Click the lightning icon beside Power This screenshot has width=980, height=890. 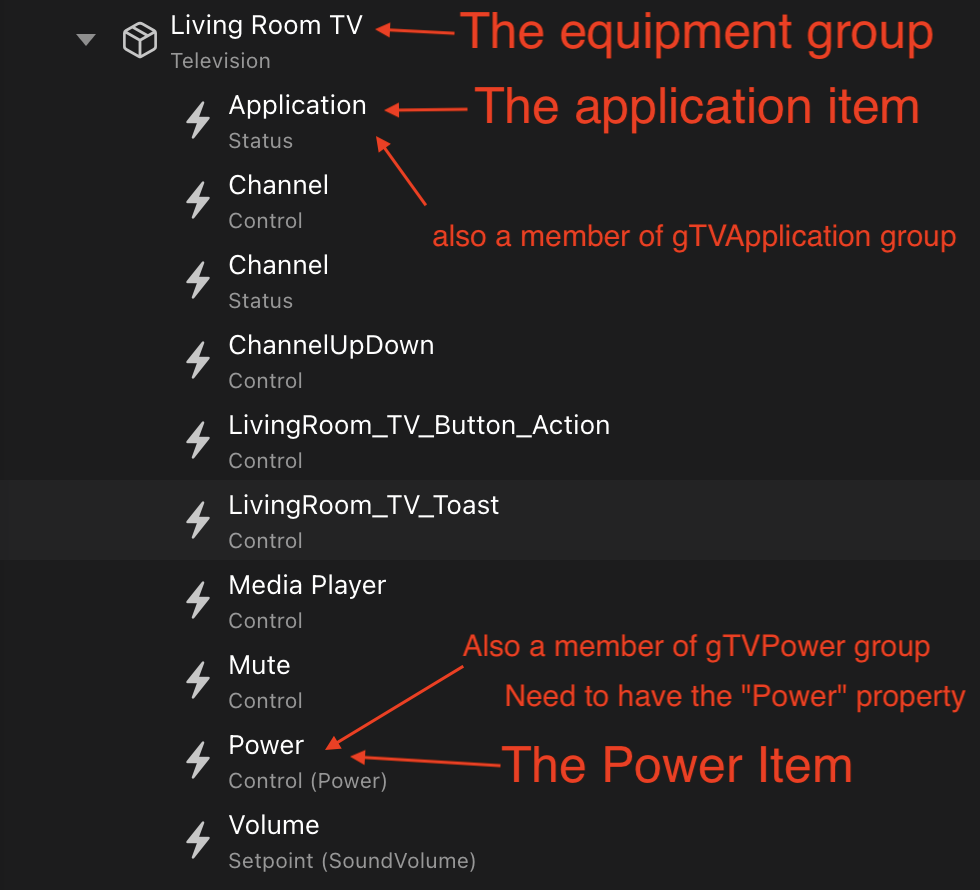198,761
